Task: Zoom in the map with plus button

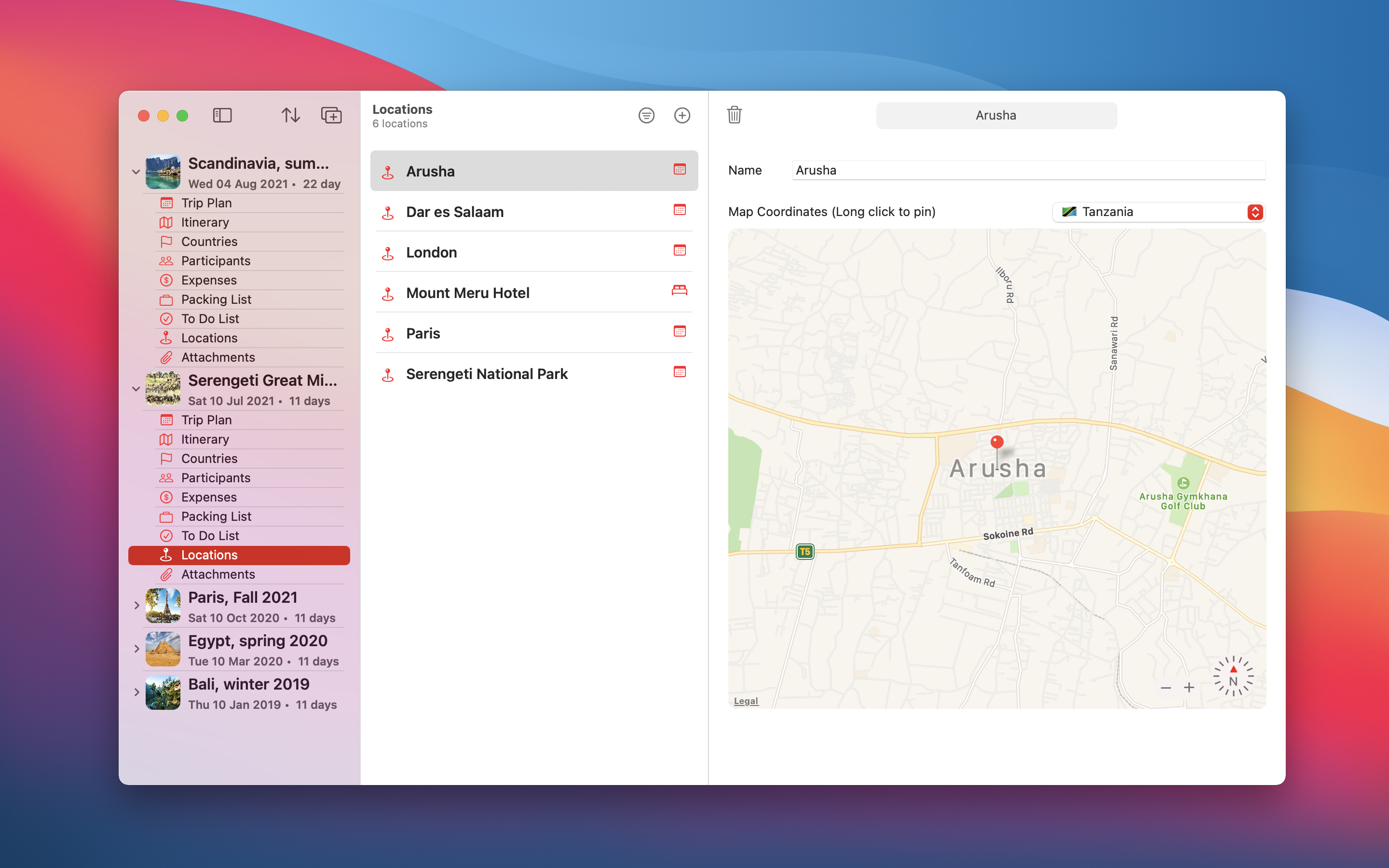Action: pos(1189,688)
